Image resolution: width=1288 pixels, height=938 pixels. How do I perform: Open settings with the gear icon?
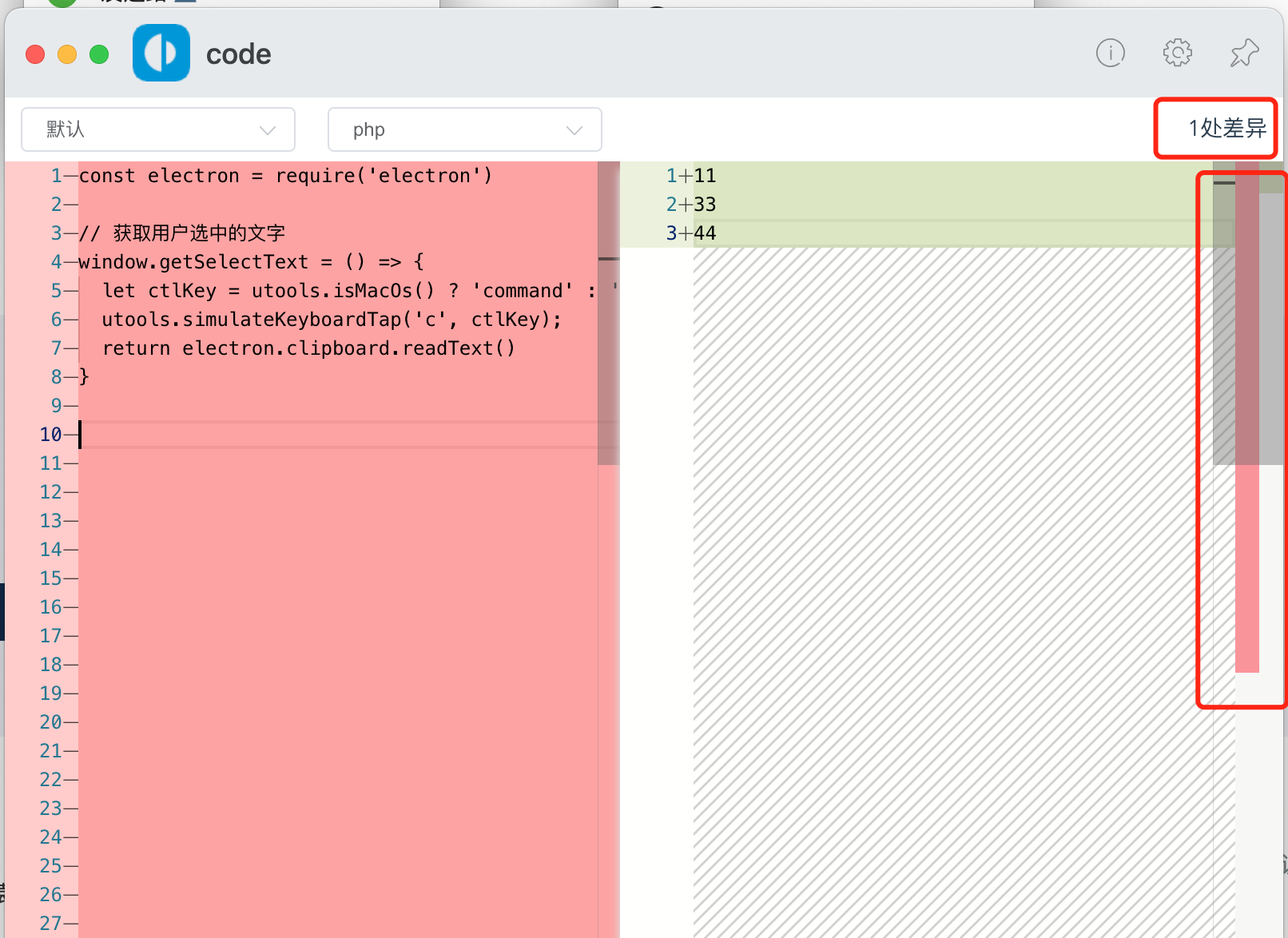click(1177, 53)
